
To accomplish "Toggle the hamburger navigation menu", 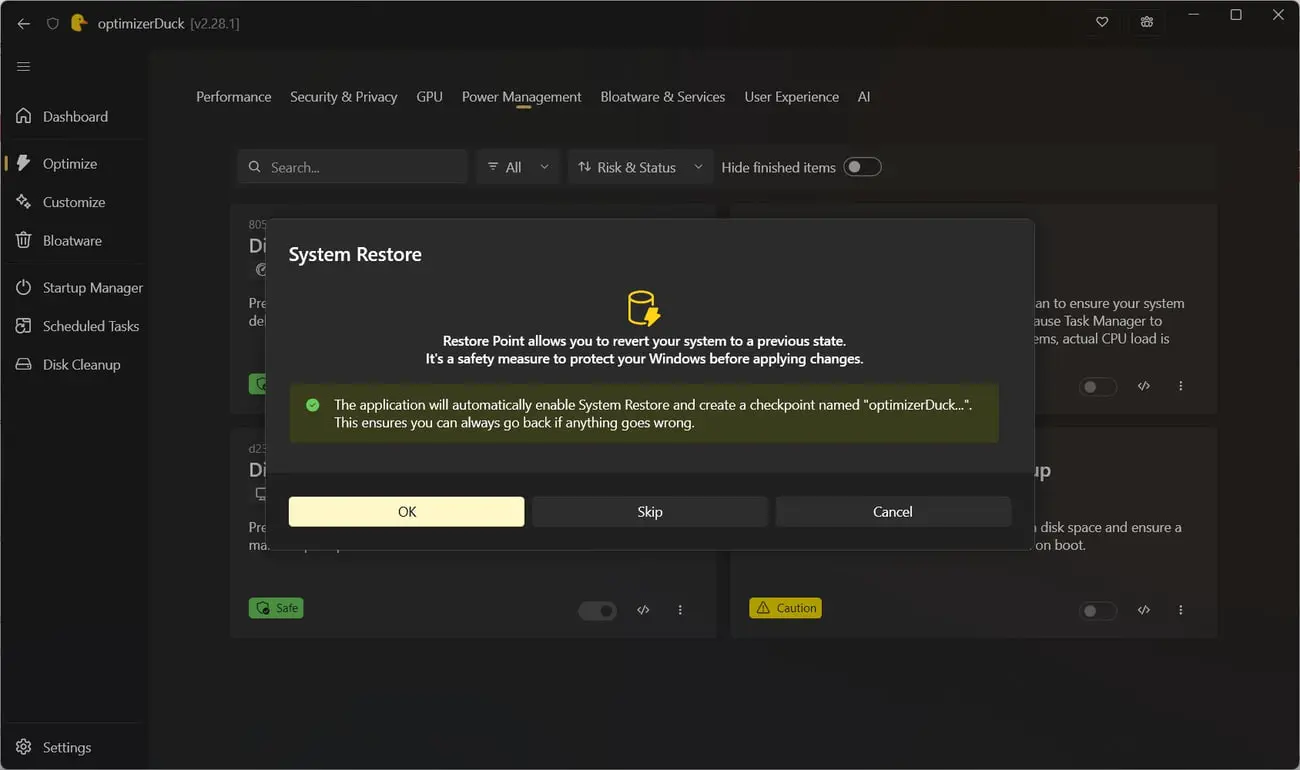I will tap(24, 67).
